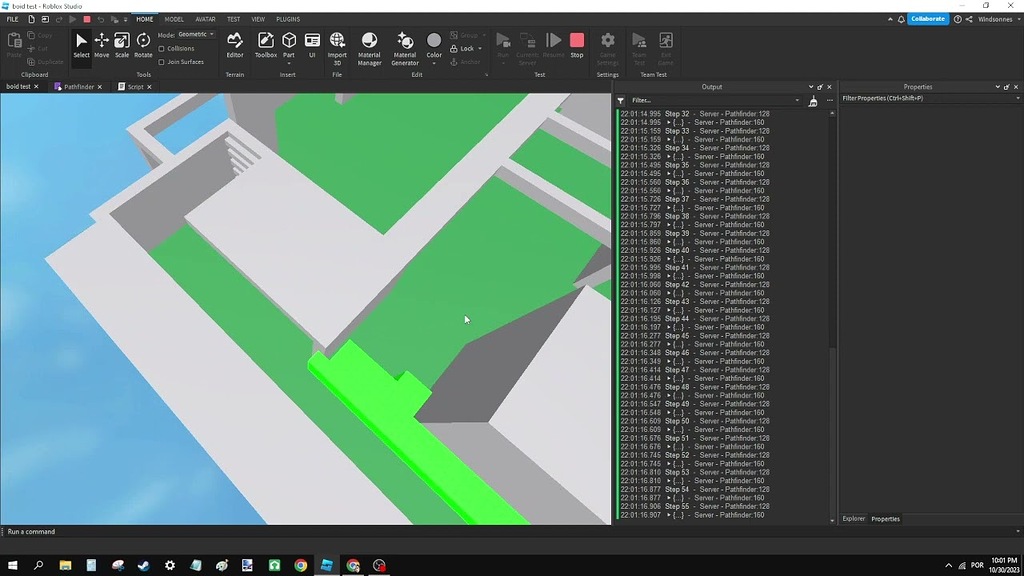1024x576 pixels.
Task: Open the help question-mark icon
Action: [x=957, y=20]
